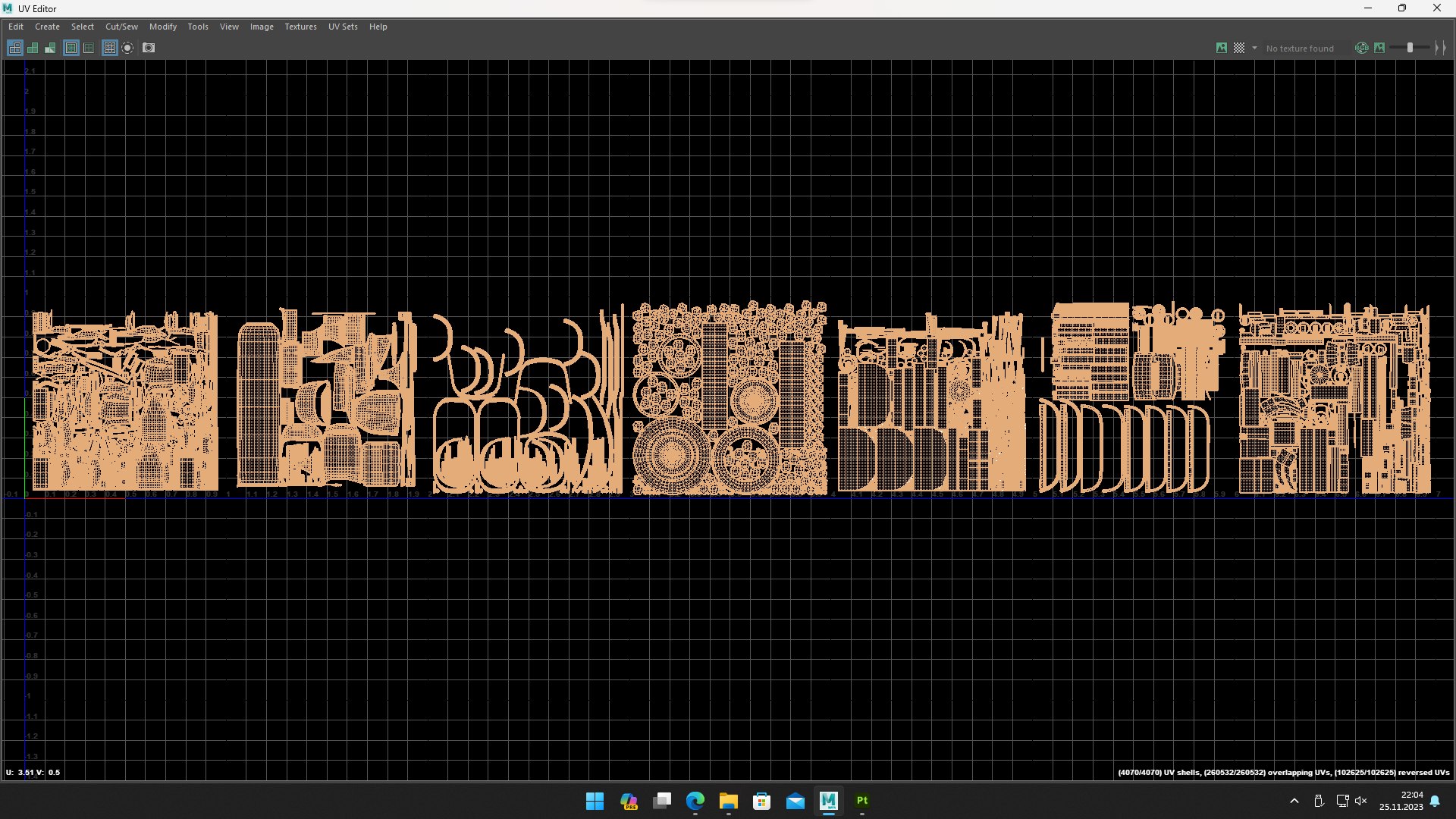Toggle the grid display icon
Image resolution: width=1456 pixels, height=819 pixels.
(x=110, y=48)
